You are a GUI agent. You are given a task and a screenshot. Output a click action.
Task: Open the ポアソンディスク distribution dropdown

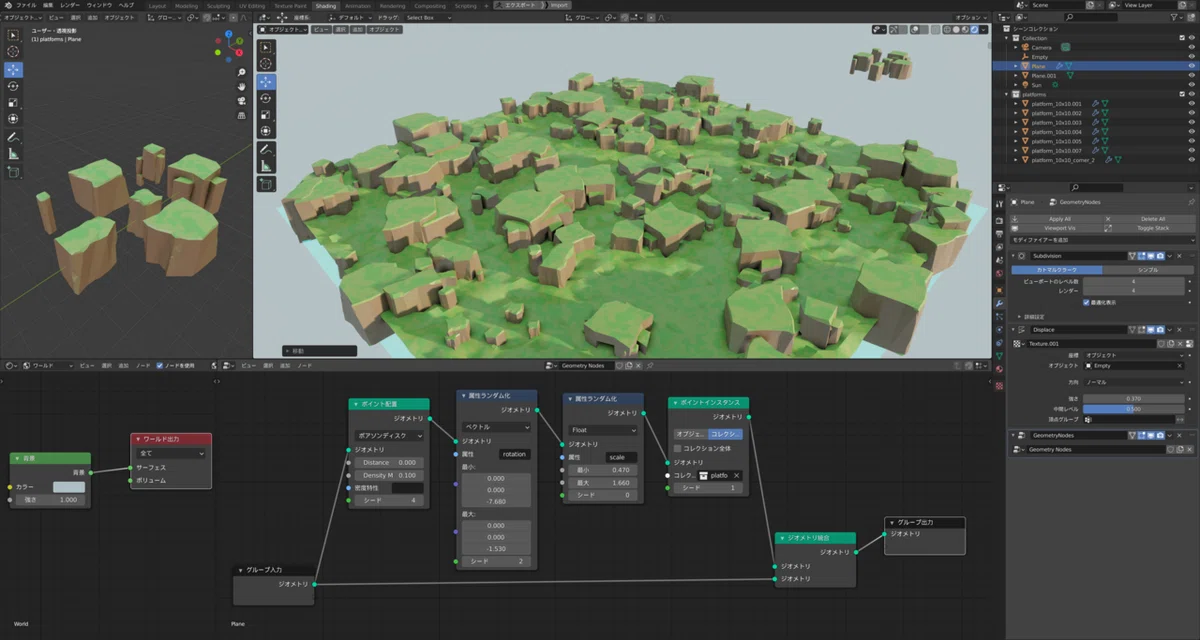[389, 436]
